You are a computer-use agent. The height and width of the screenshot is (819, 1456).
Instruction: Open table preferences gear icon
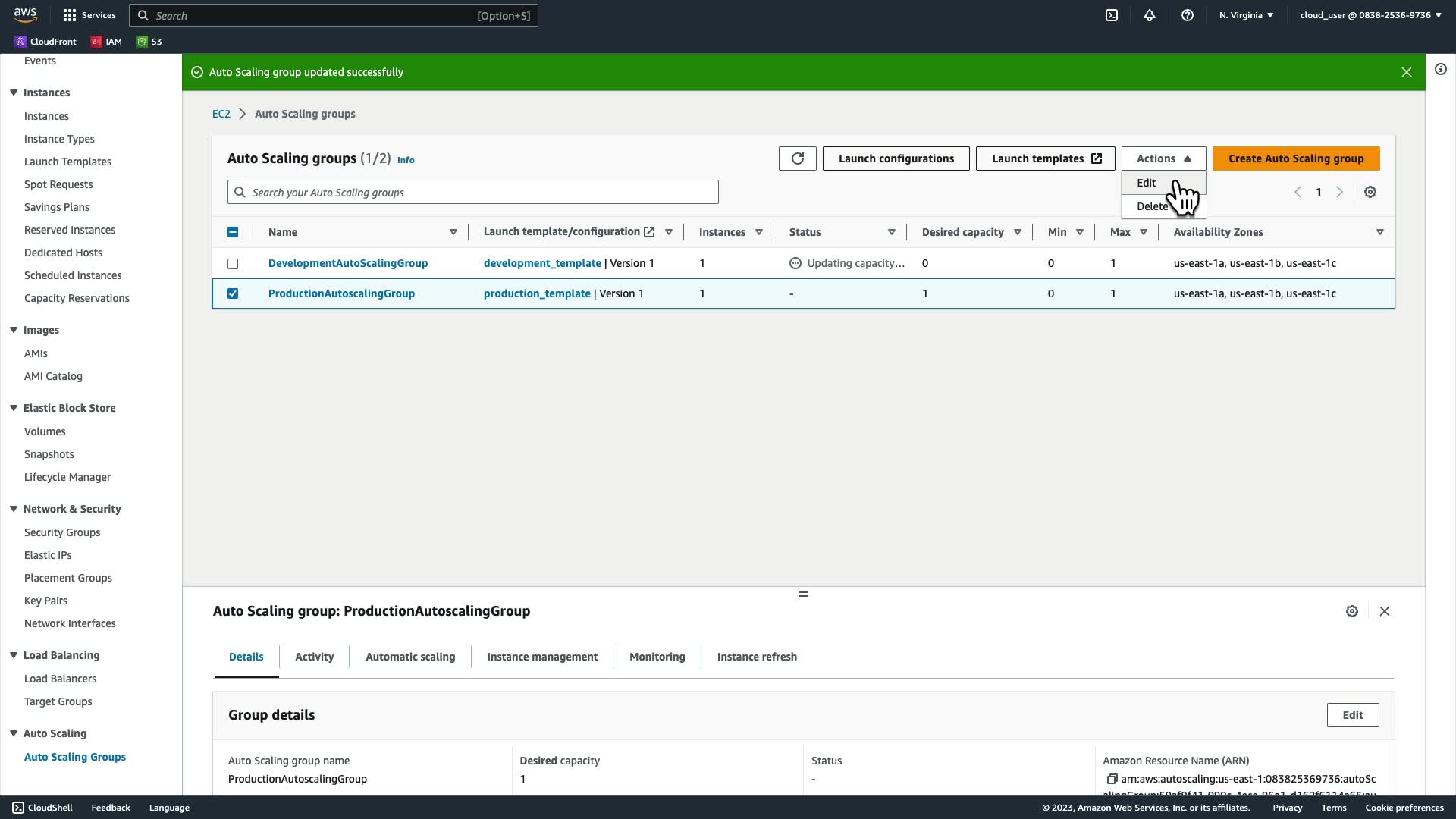(x=1370, y=193)
